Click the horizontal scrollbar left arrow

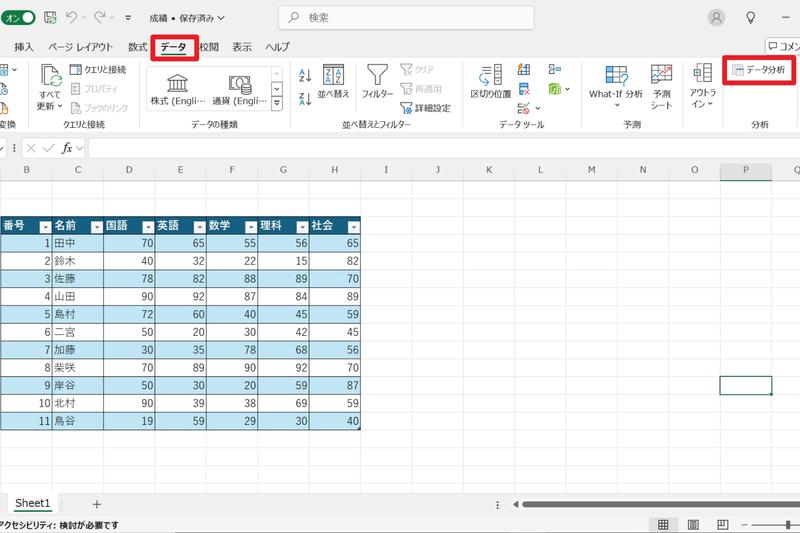click(515, 504)
